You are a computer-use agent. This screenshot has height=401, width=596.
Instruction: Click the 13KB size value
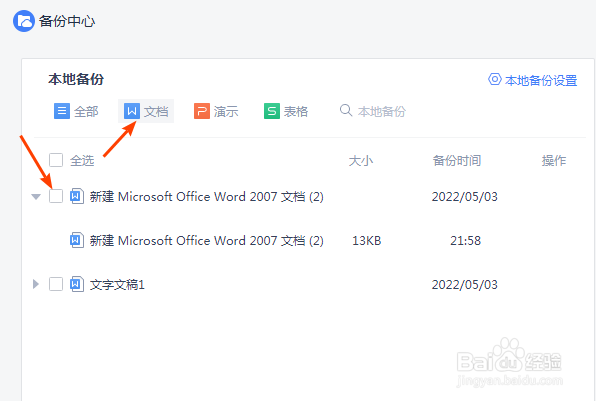[x=366, y=241]
